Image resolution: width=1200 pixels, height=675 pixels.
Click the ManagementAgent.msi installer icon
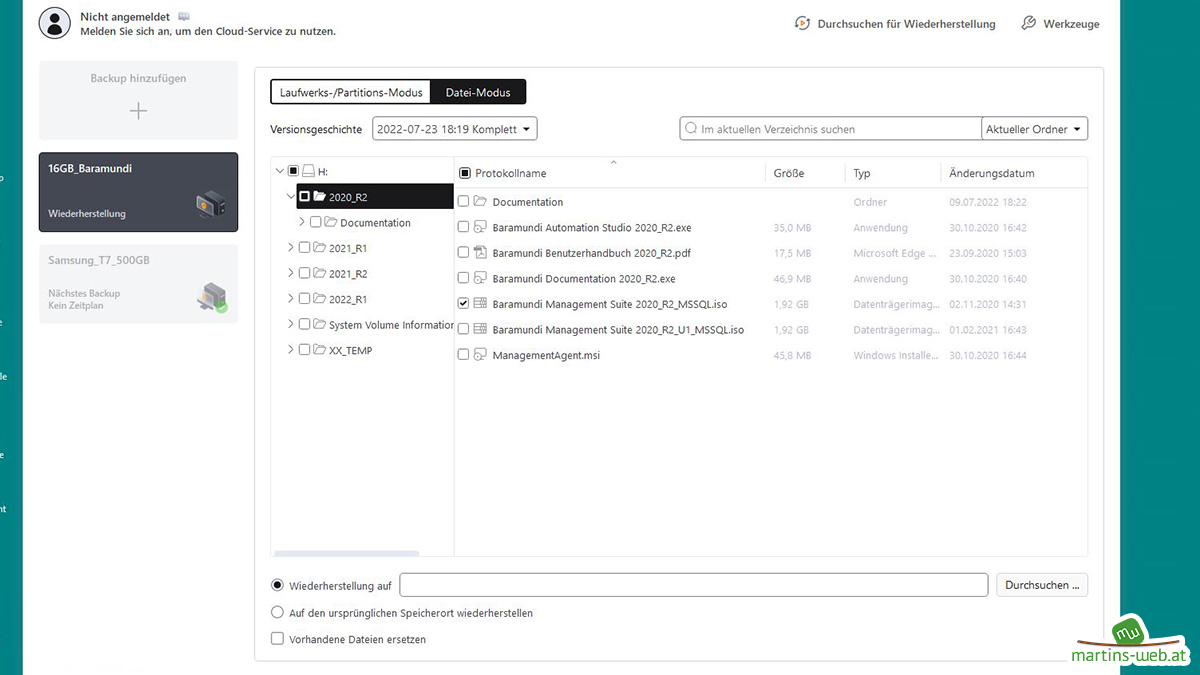click(480, 354)
